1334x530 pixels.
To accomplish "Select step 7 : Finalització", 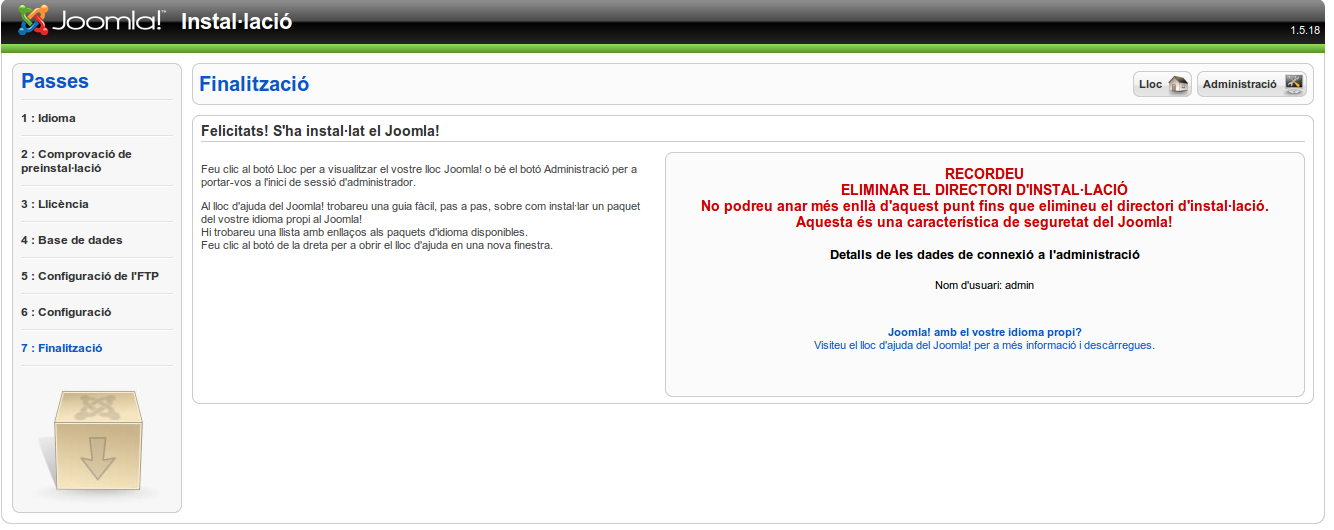I will (x=62, y=348).
